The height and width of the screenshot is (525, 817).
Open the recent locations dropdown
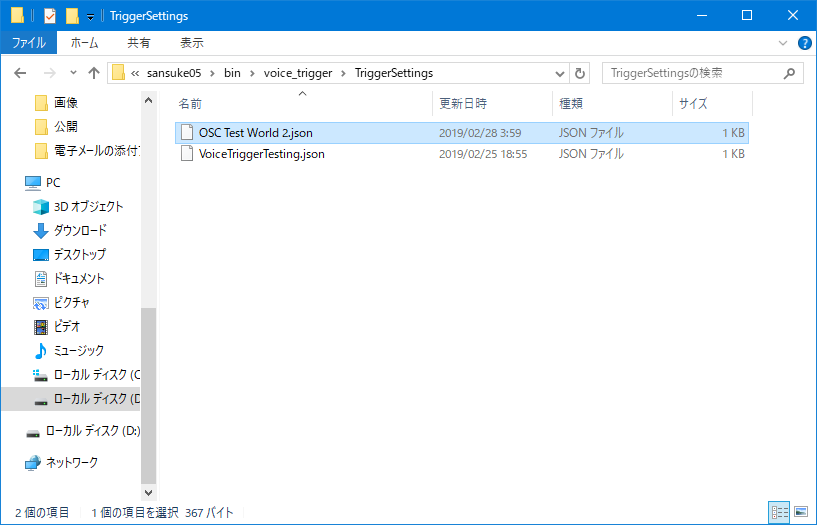[x=73, y=73]
